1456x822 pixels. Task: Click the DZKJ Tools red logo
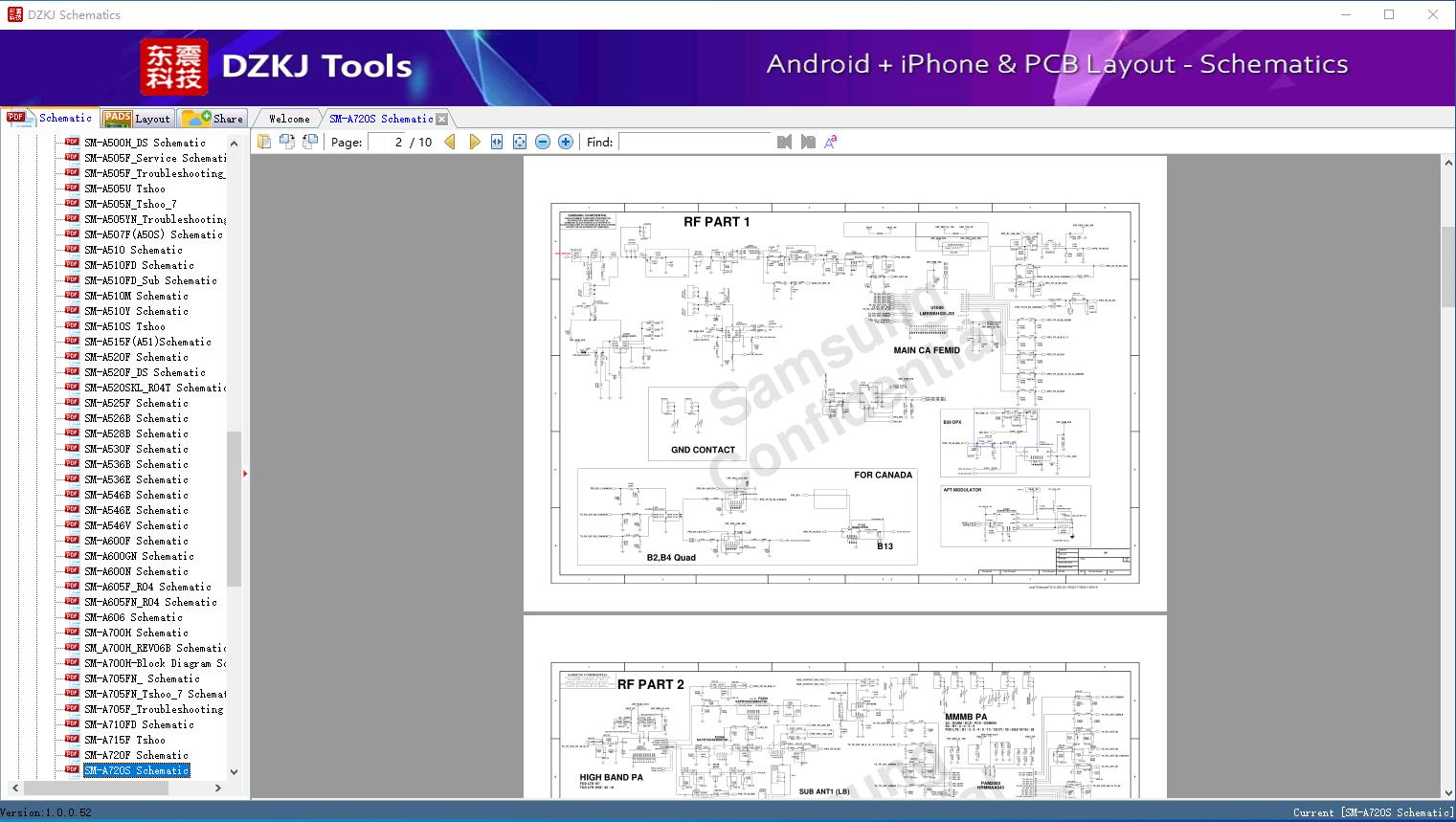[173, 67]
